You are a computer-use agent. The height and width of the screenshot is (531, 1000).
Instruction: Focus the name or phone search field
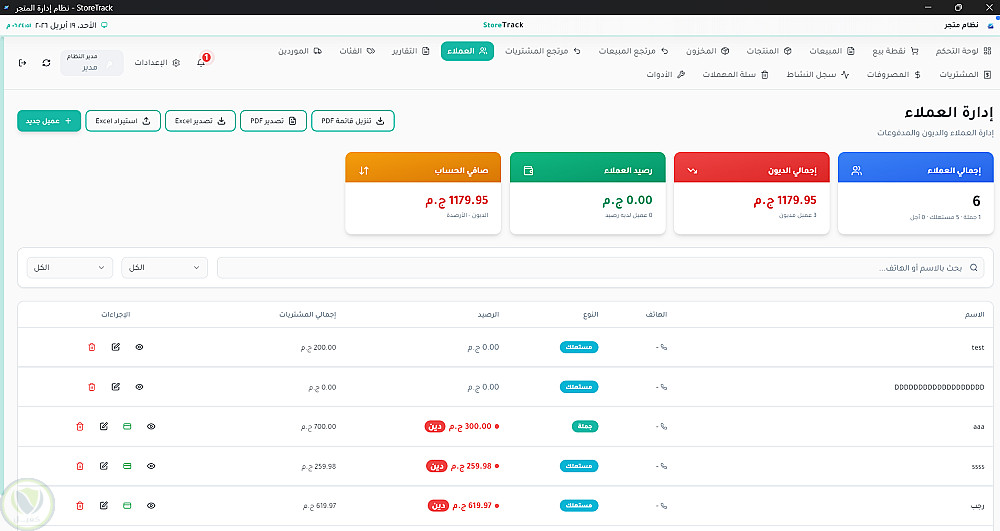coord(600,268)
